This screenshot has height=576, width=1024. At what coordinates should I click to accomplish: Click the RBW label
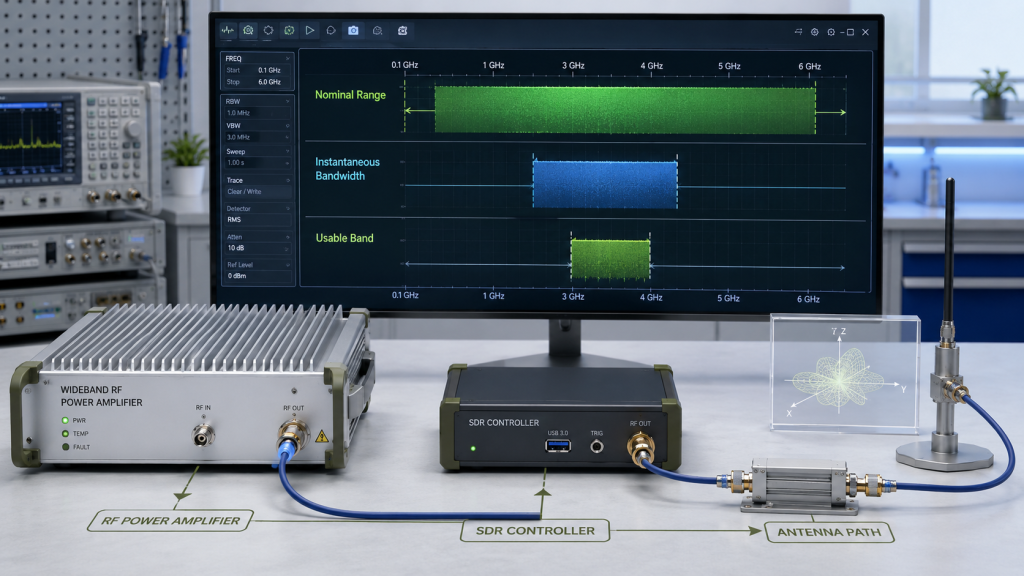tap(233, 101)
